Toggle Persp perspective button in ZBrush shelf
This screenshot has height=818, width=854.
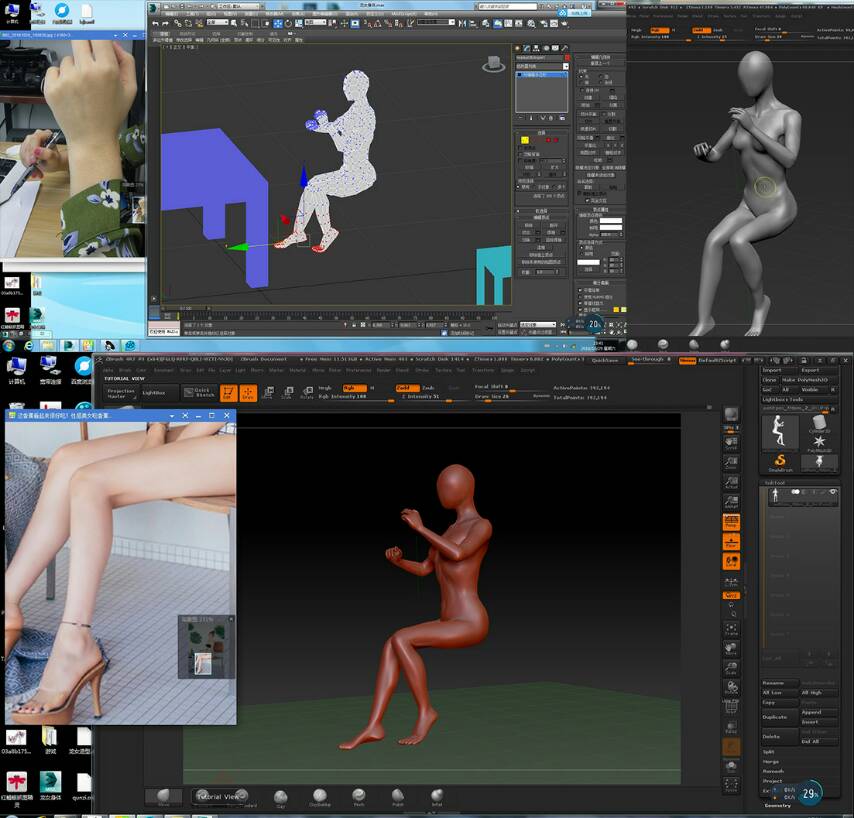click(x=731, y=522)
